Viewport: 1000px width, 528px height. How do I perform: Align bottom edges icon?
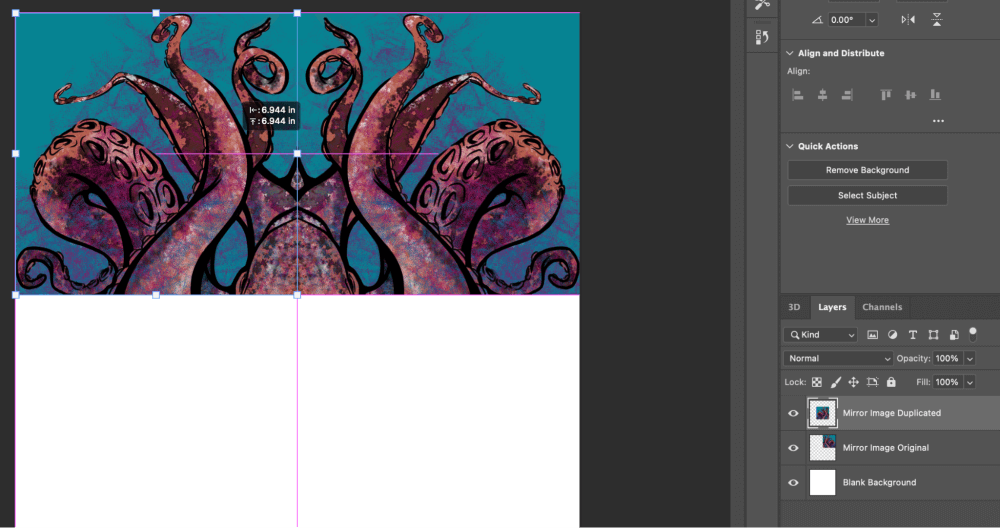pyautogui.click(x=935, y=95)
